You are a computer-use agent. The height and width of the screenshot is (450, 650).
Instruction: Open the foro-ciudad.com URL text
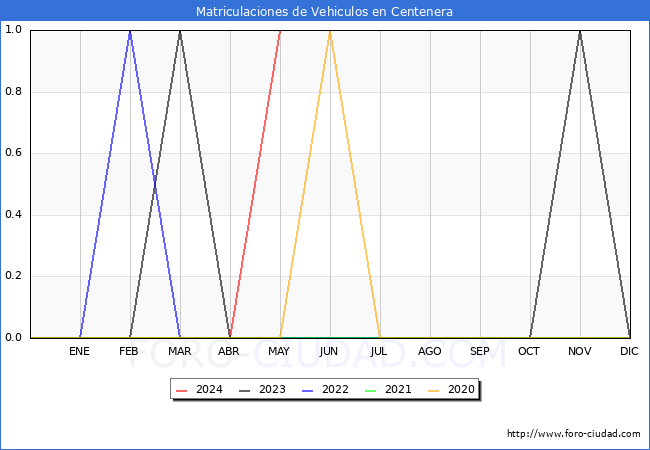[574, 434]
